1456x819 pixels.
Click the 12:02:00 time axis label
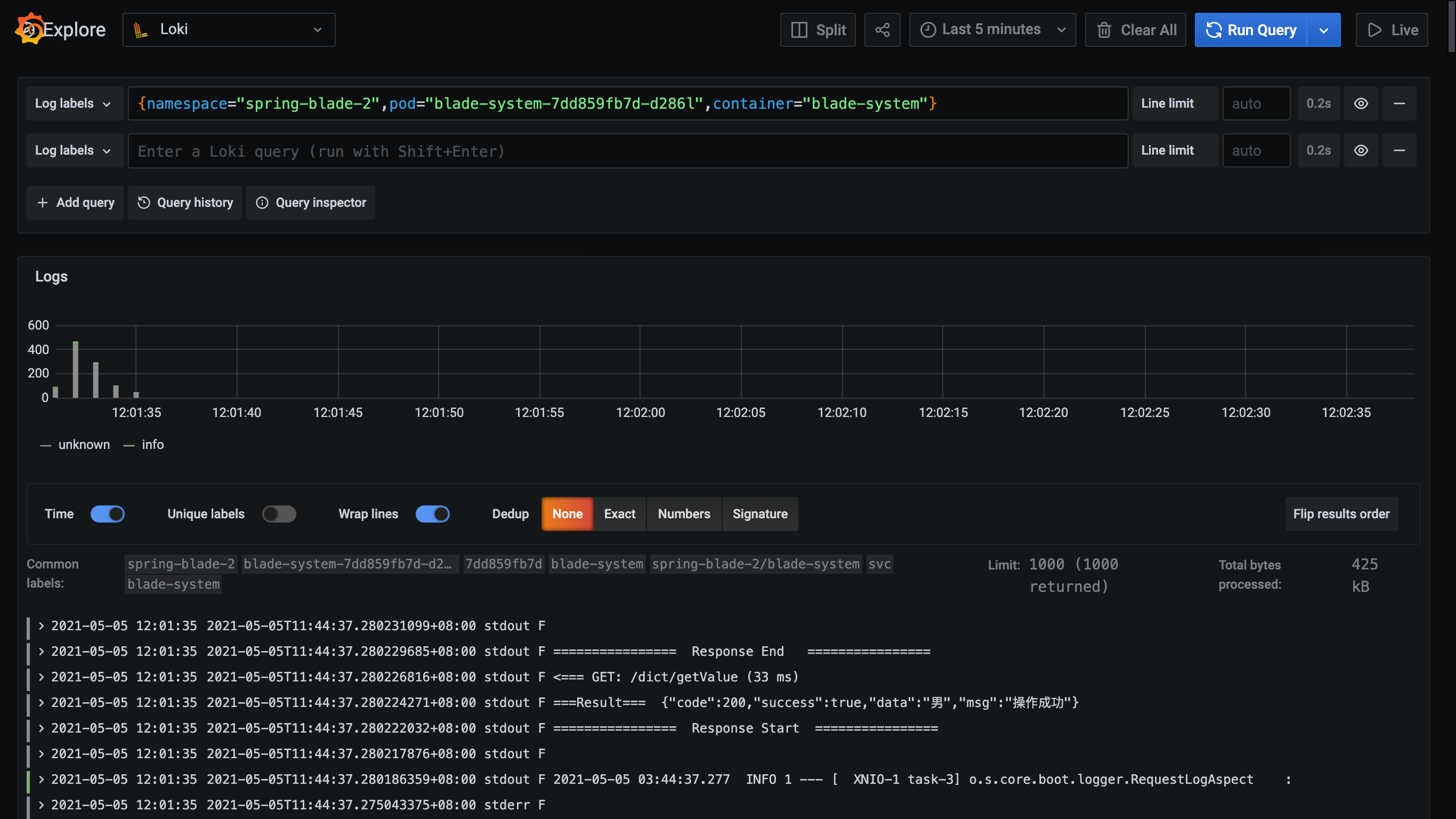[640, 412]
